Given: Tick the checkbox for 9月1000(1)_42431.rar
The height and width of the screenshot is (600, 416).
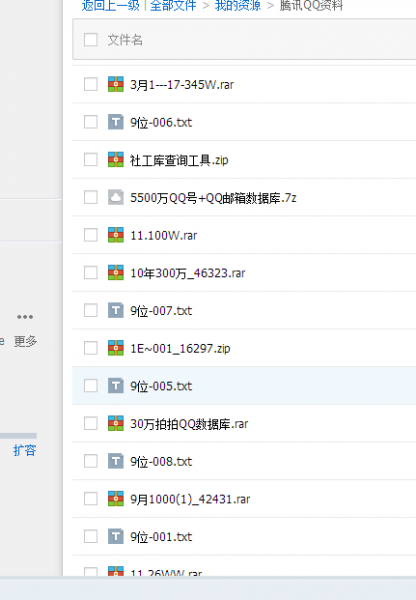Looking at the screenshot, I should [91, 499].
